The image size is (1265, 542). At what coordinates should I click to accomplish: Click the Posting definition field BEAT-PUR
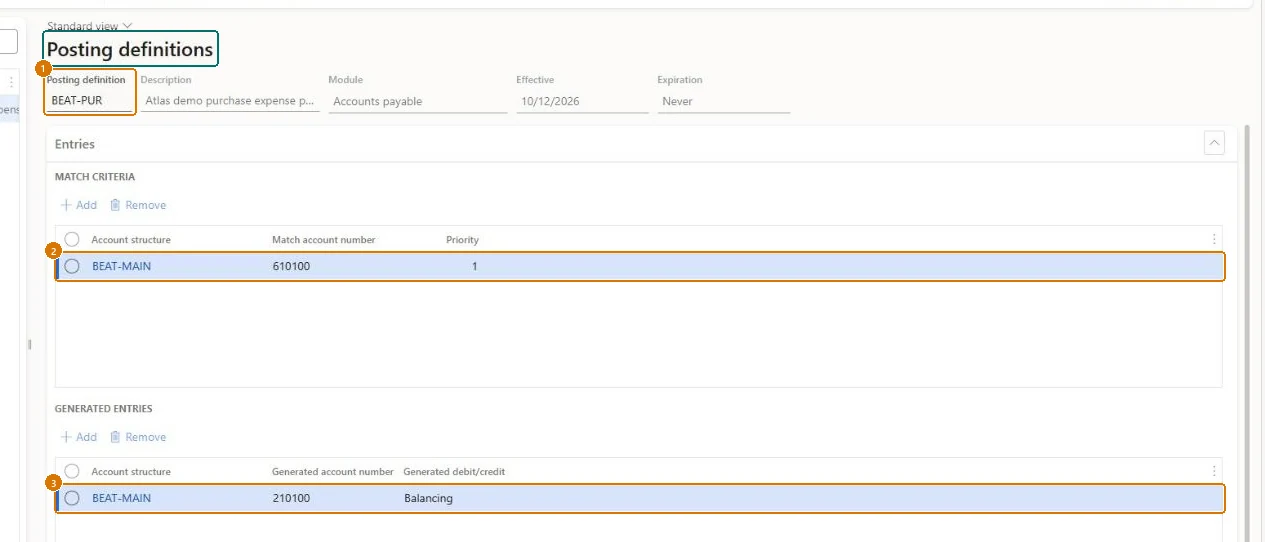pyautogui.click(x=89, y=101)
